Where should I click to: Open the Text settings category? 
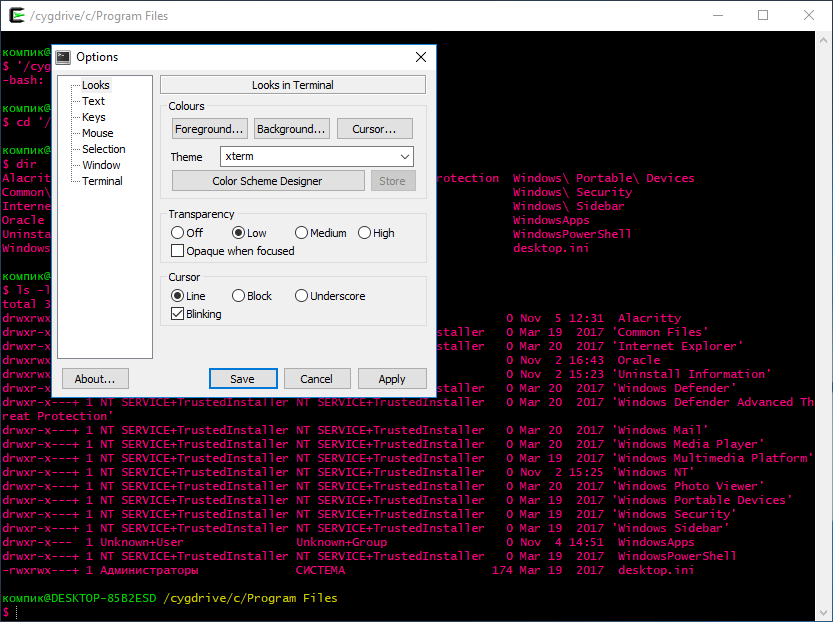point(93,101)
